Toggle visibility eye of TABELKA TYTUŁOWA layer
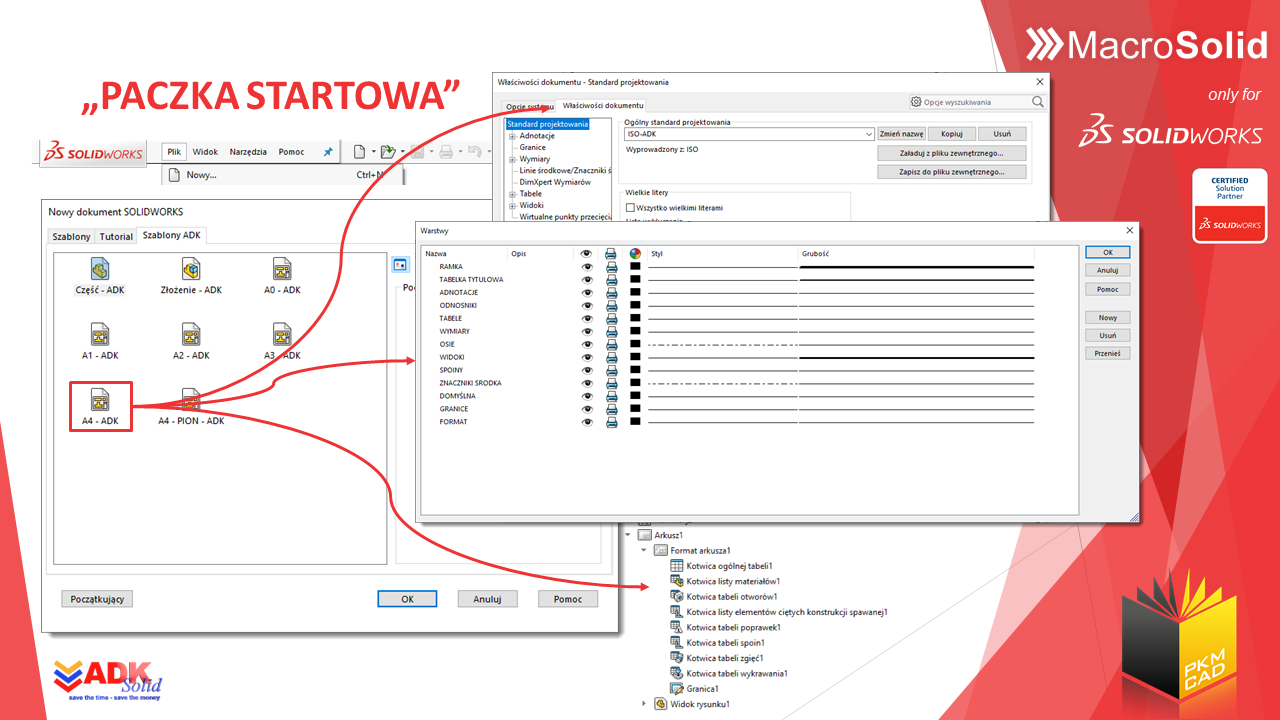The width and height of the screenshot is (1280, 720). tap(587, 280)
